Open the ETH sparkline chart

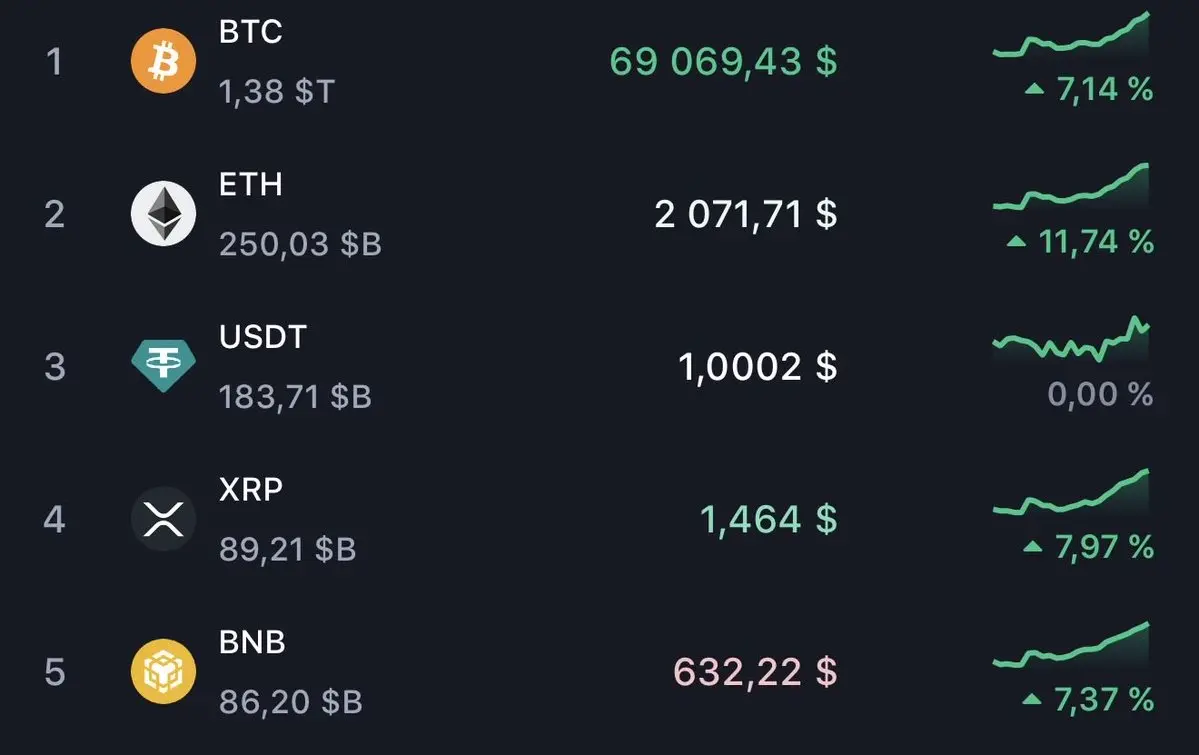click(1071, 187)
